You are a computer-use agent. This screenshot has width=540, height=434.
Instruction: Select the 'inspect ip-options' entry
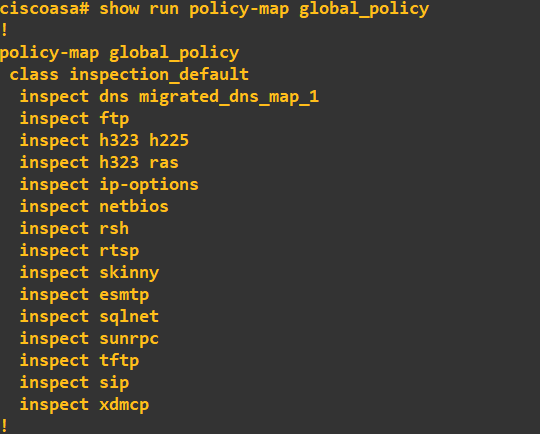[109, 185]
